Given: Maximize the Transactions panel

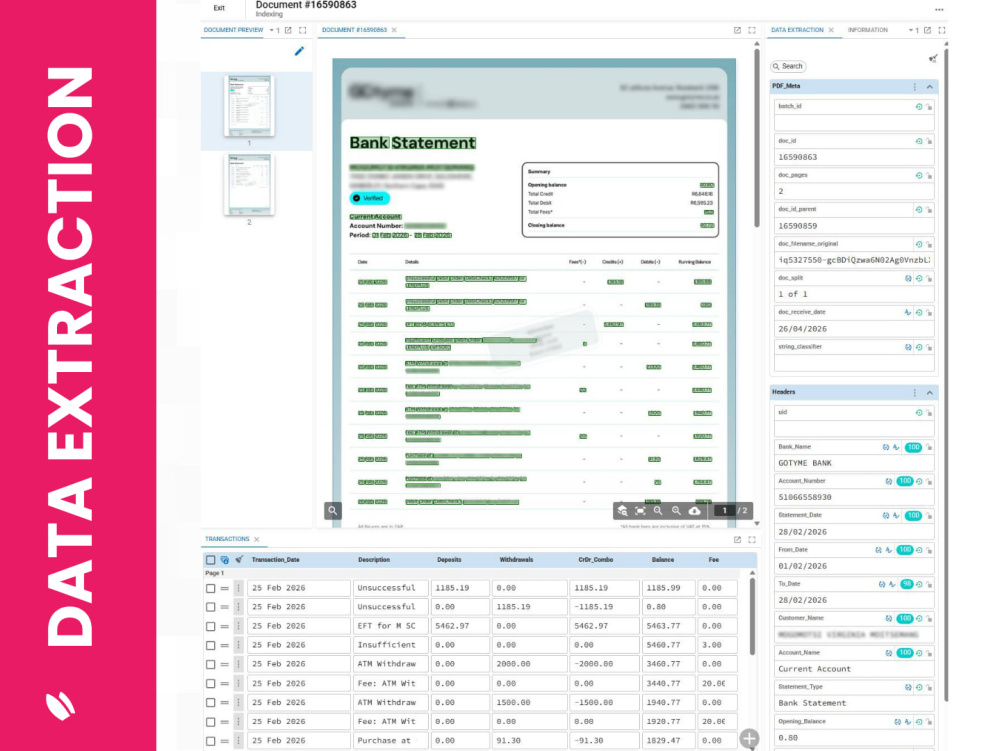Looking at the screenshot, I should pyautogui.click(x=752, y=539).
